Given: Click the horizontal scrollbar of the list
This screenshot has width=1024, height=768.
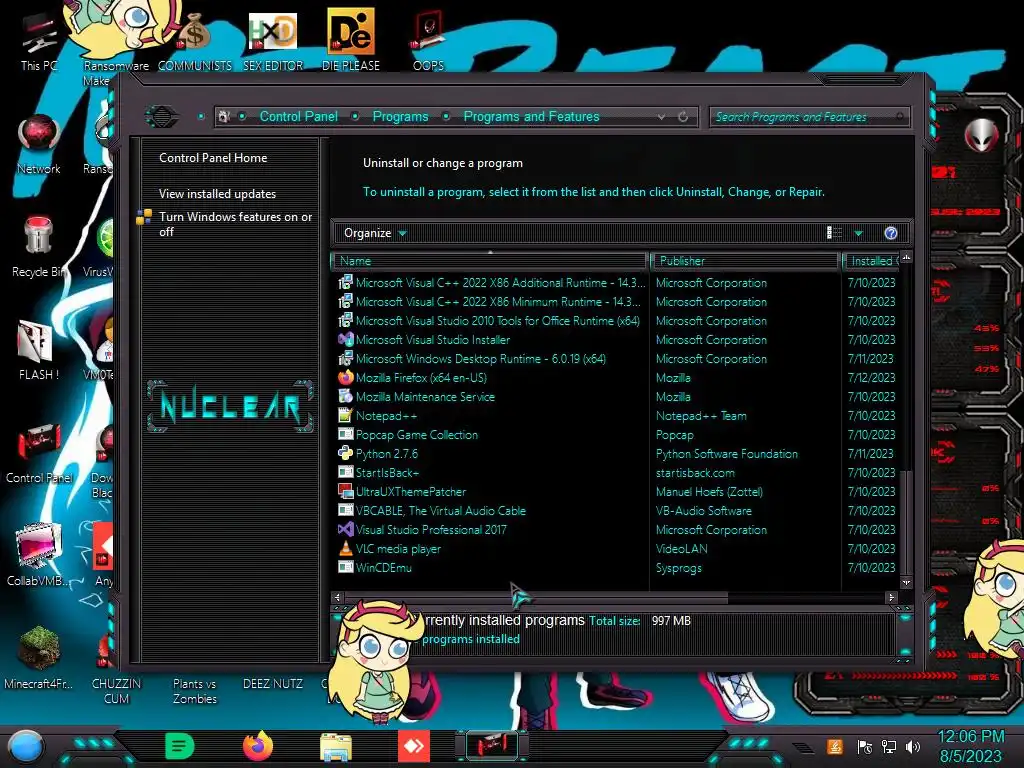Looking at the screenshot, I should 536,598.
